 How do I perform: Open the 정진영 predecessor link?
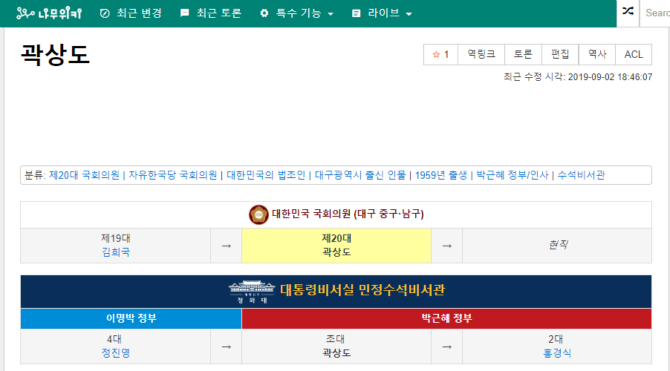115,353
